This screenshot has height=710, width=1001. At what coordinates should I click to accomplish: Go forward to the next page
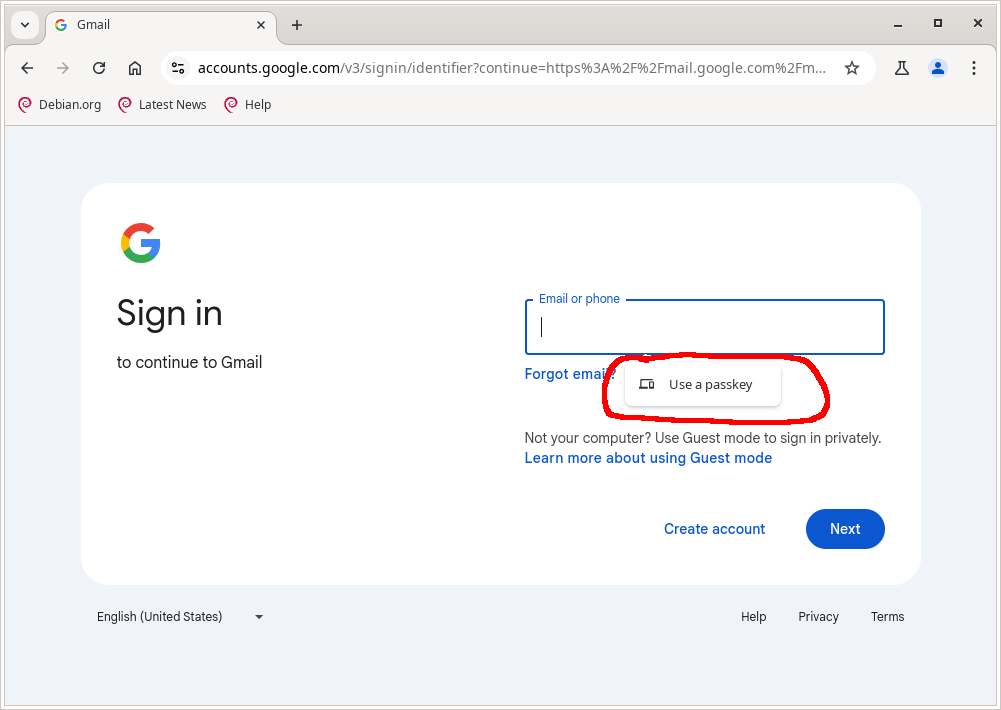click(x=63, y=68)
